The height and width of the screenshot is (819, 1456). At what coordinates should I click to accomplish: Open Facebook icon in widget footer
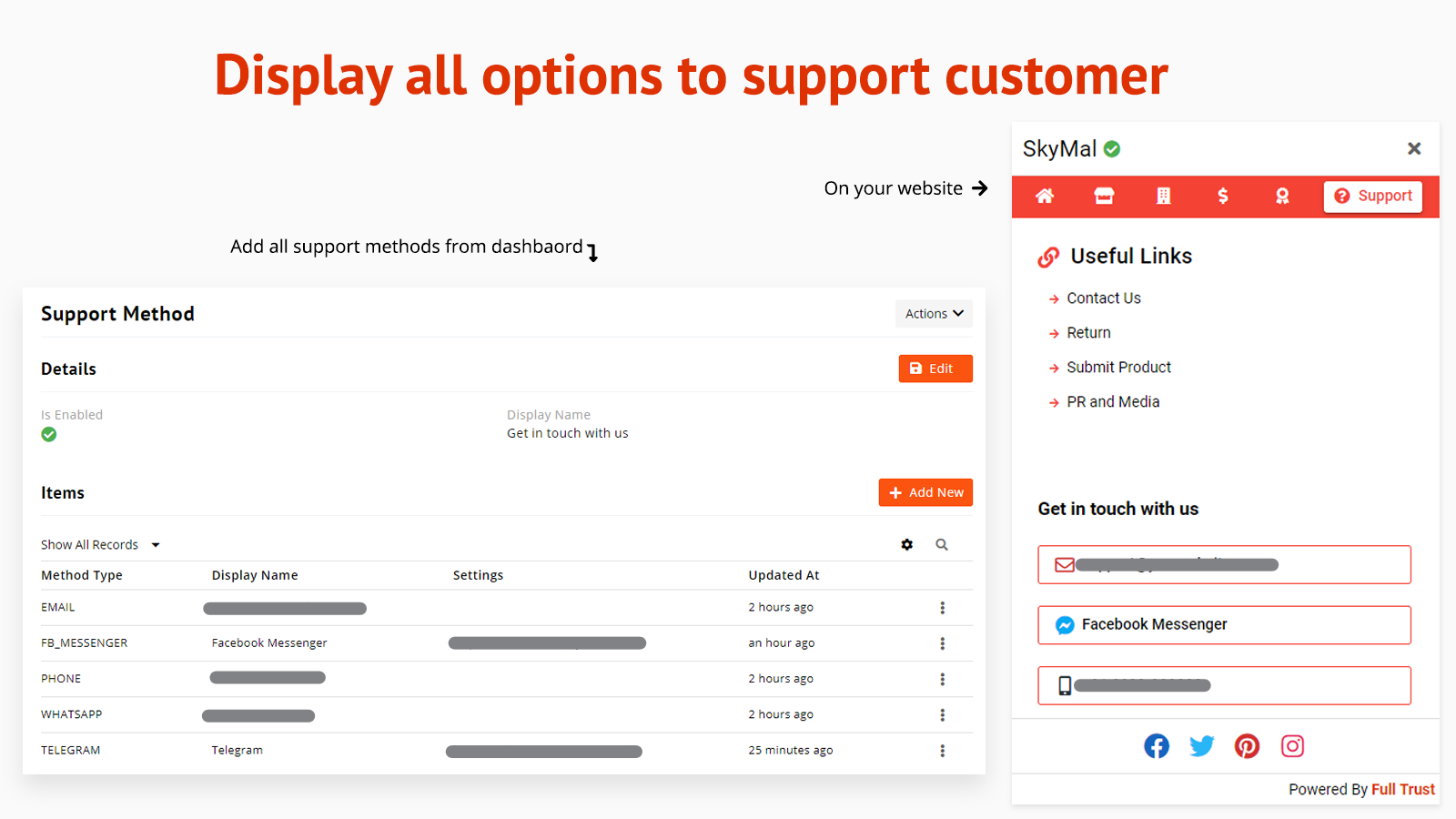click(1156, 745)
